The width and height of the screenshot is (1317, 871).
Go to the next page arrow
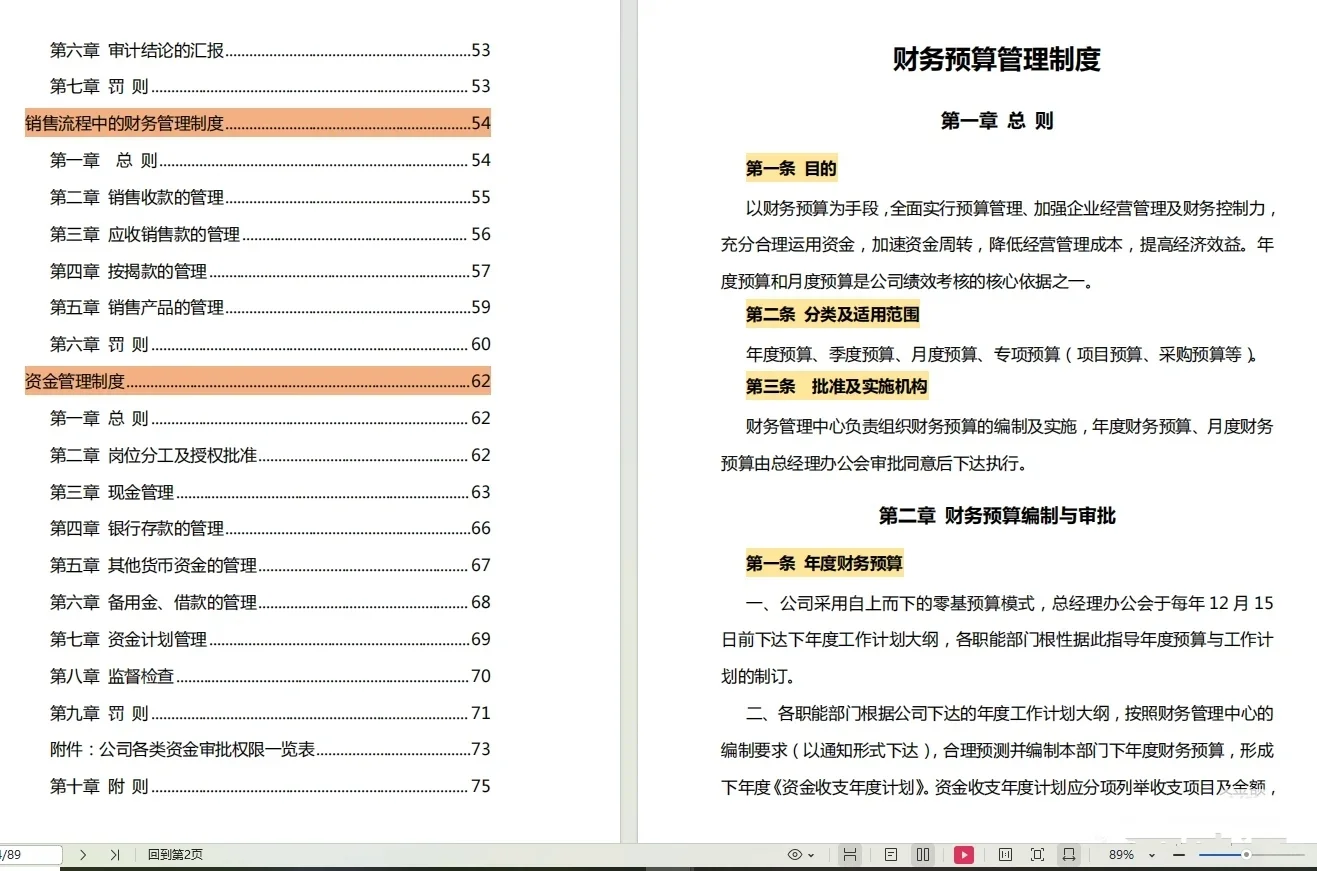83,855
